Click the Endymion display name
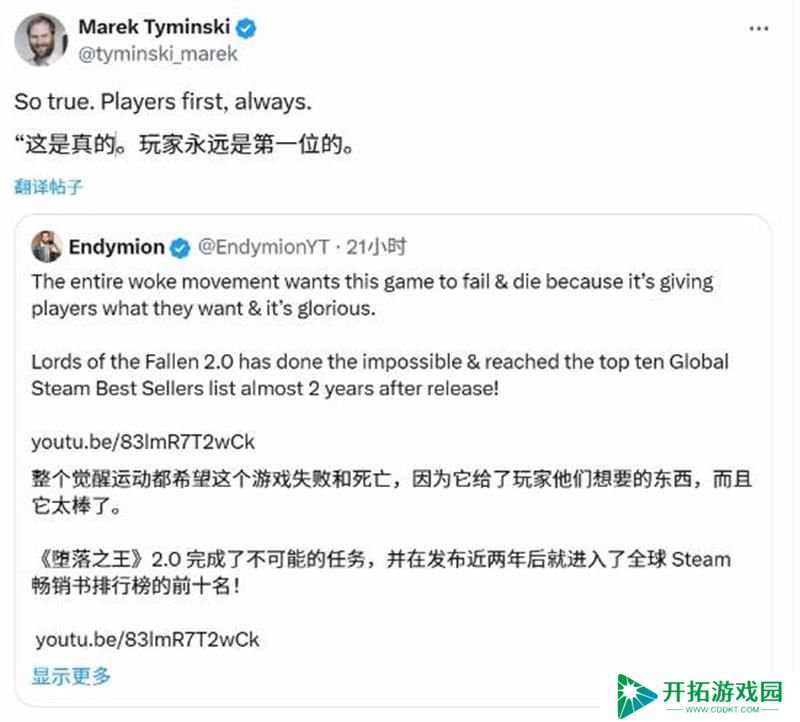The height and width of the screenshot is (722, 800). 116,247
